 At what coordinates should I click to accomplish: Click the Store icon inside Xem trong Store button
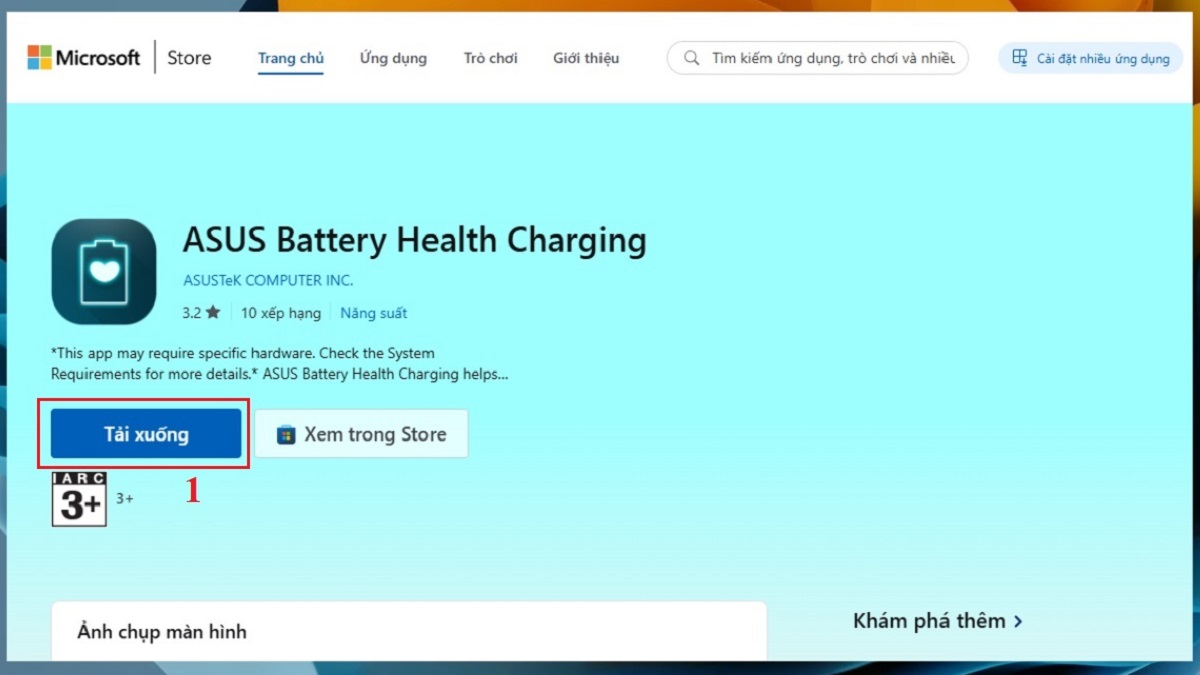coord(287,434)
